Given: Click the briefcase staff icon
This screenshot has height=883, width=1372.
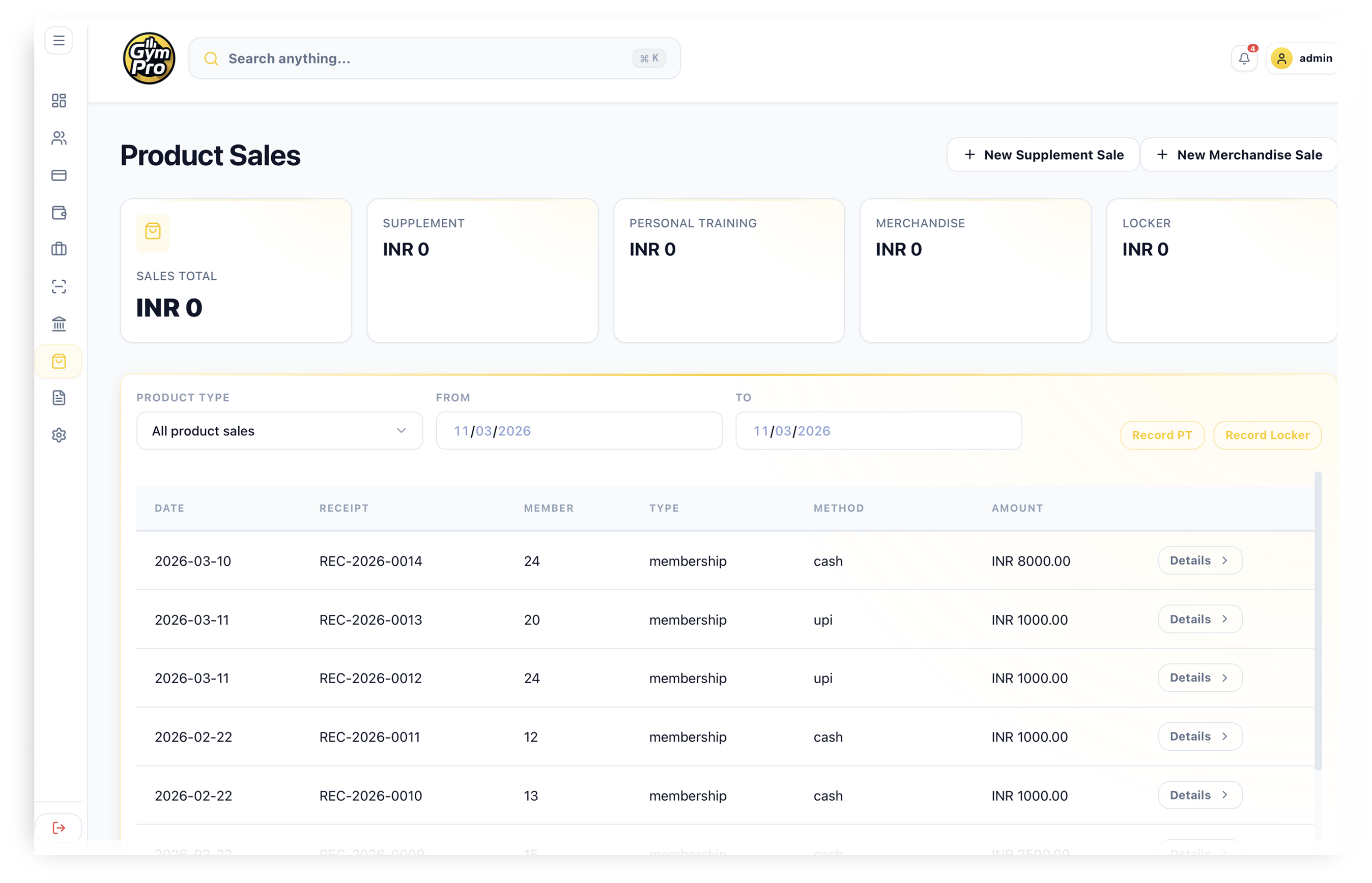Looking at the screenshot, I should pos(59,249).
